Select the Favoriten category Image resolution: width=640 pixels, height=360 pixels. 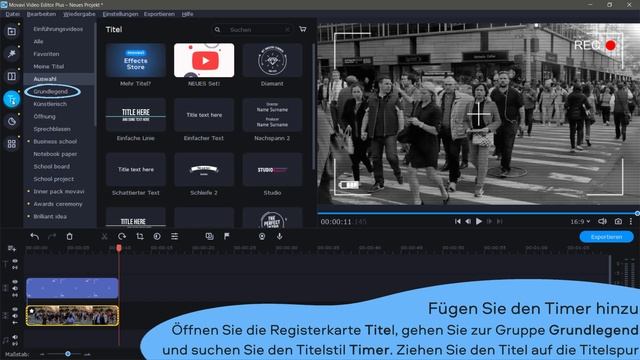point(46,54)
